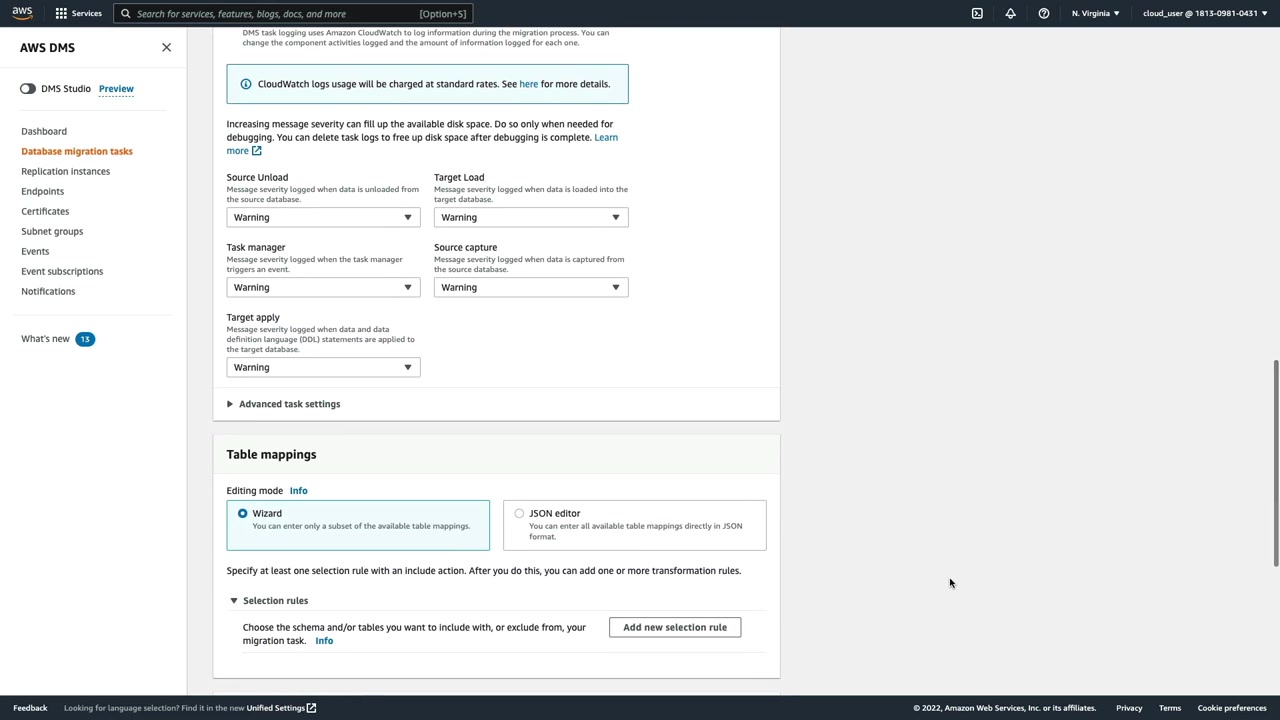The height and width of the screenshot is (720, 1280).
Task: Open Unified Settings link
Action: [x=275, y=708]
